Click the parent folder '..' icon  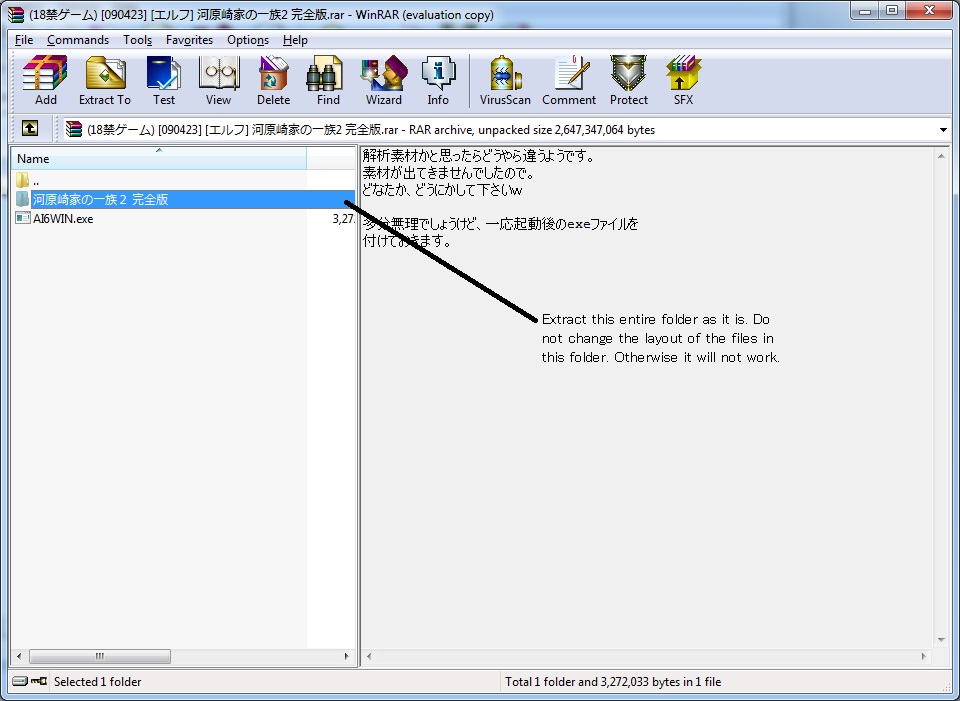point(23,181)
